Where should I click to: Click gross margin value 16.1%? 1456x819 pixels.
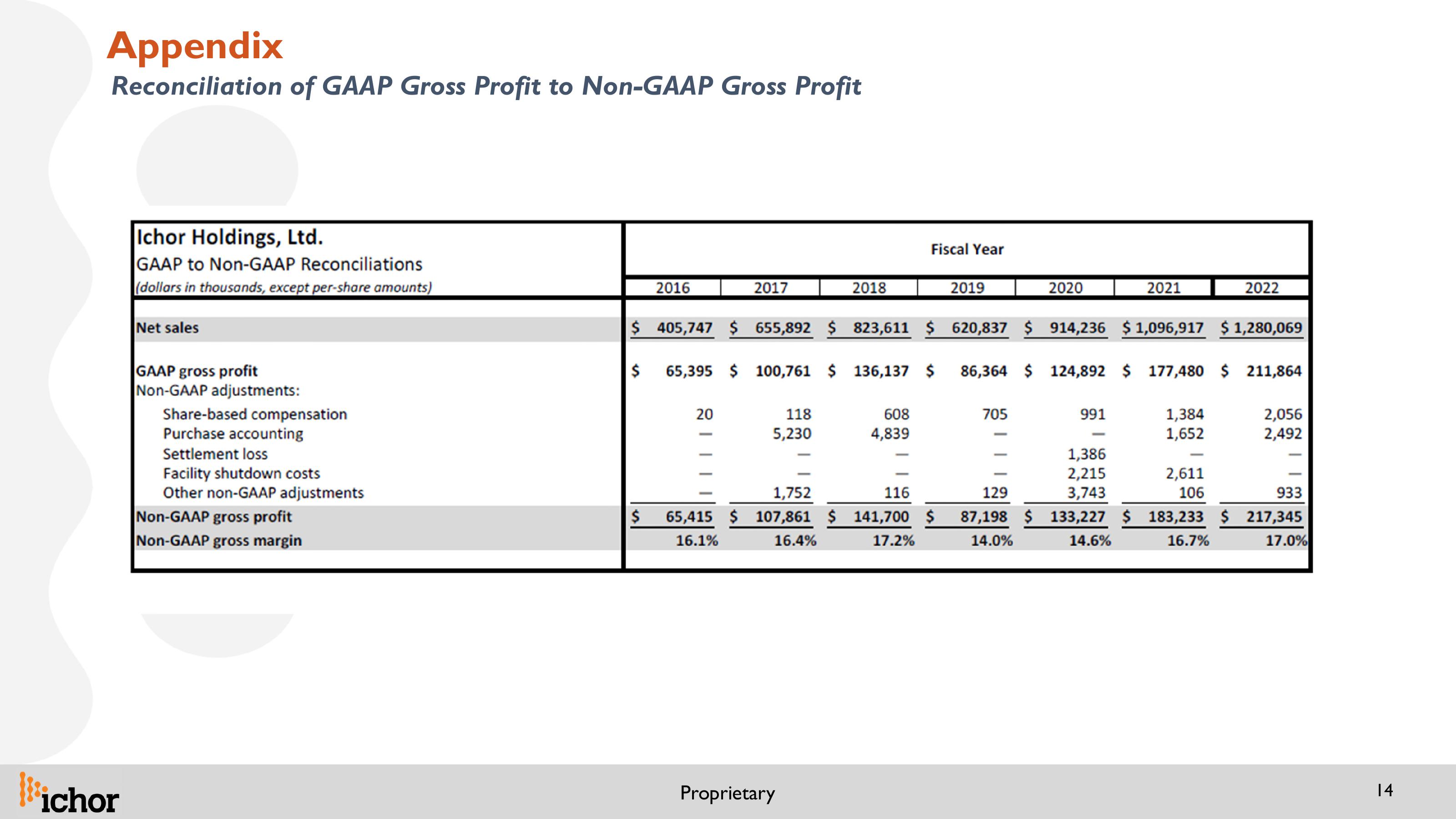[x=697, y=541]
